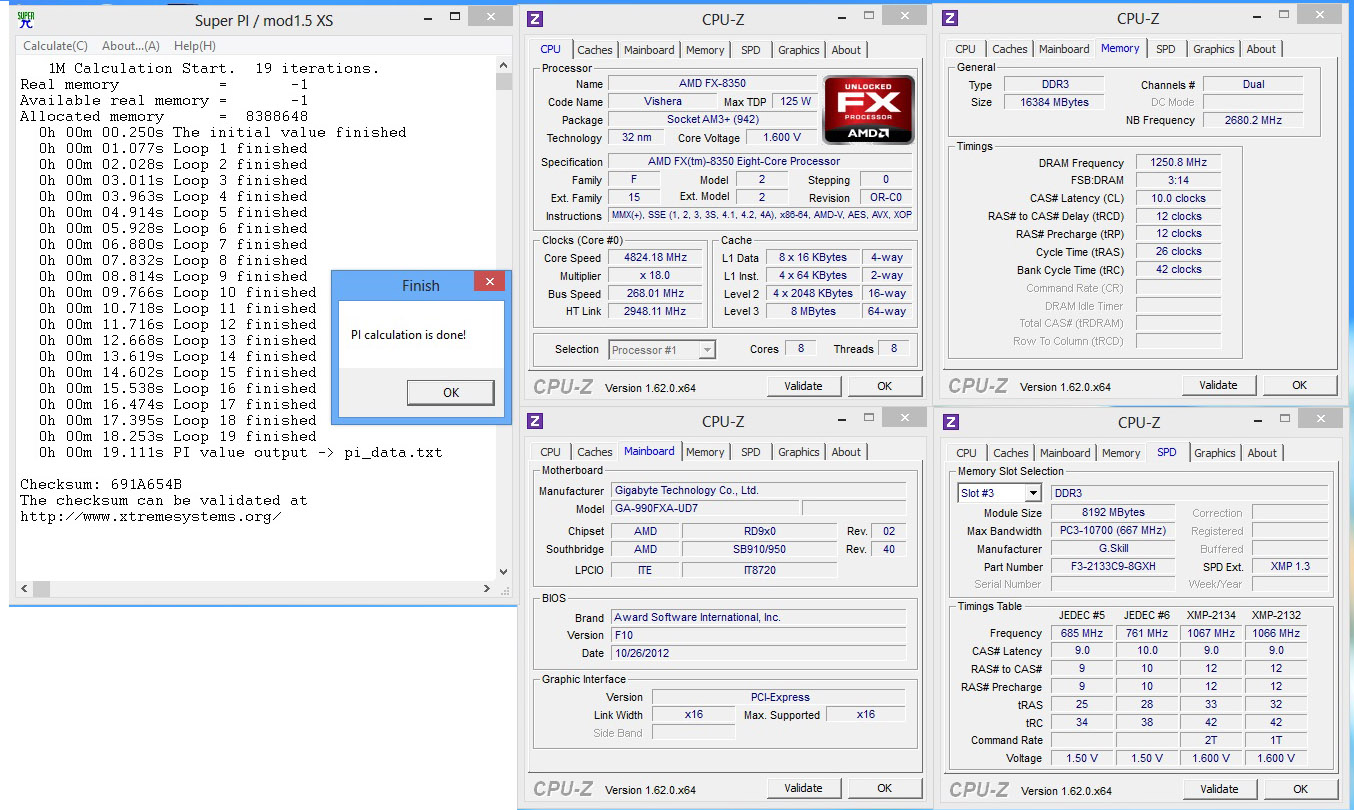This screenshot has height=810, width=1354.
Task: Click the NB Frequency value 2680.2 MHz
Action: point(1252,120)
